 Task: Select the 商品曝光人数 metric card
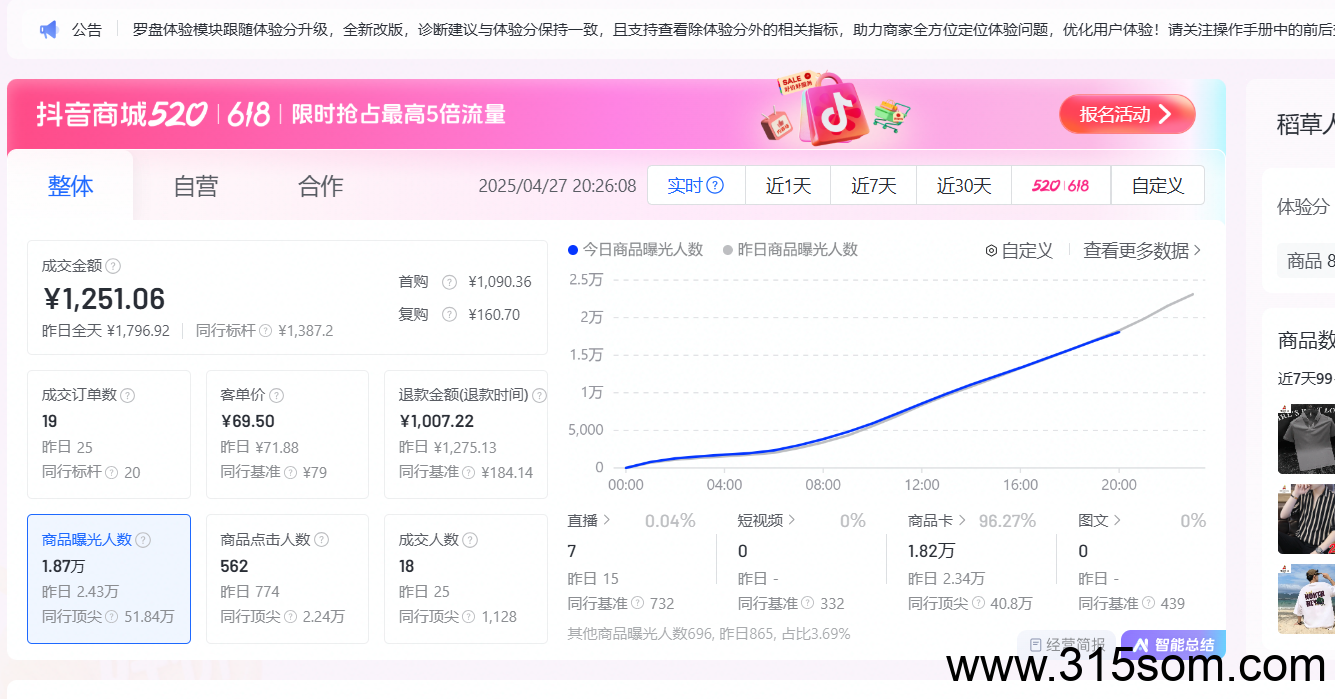pyautogui.click(x=109, y=579)
